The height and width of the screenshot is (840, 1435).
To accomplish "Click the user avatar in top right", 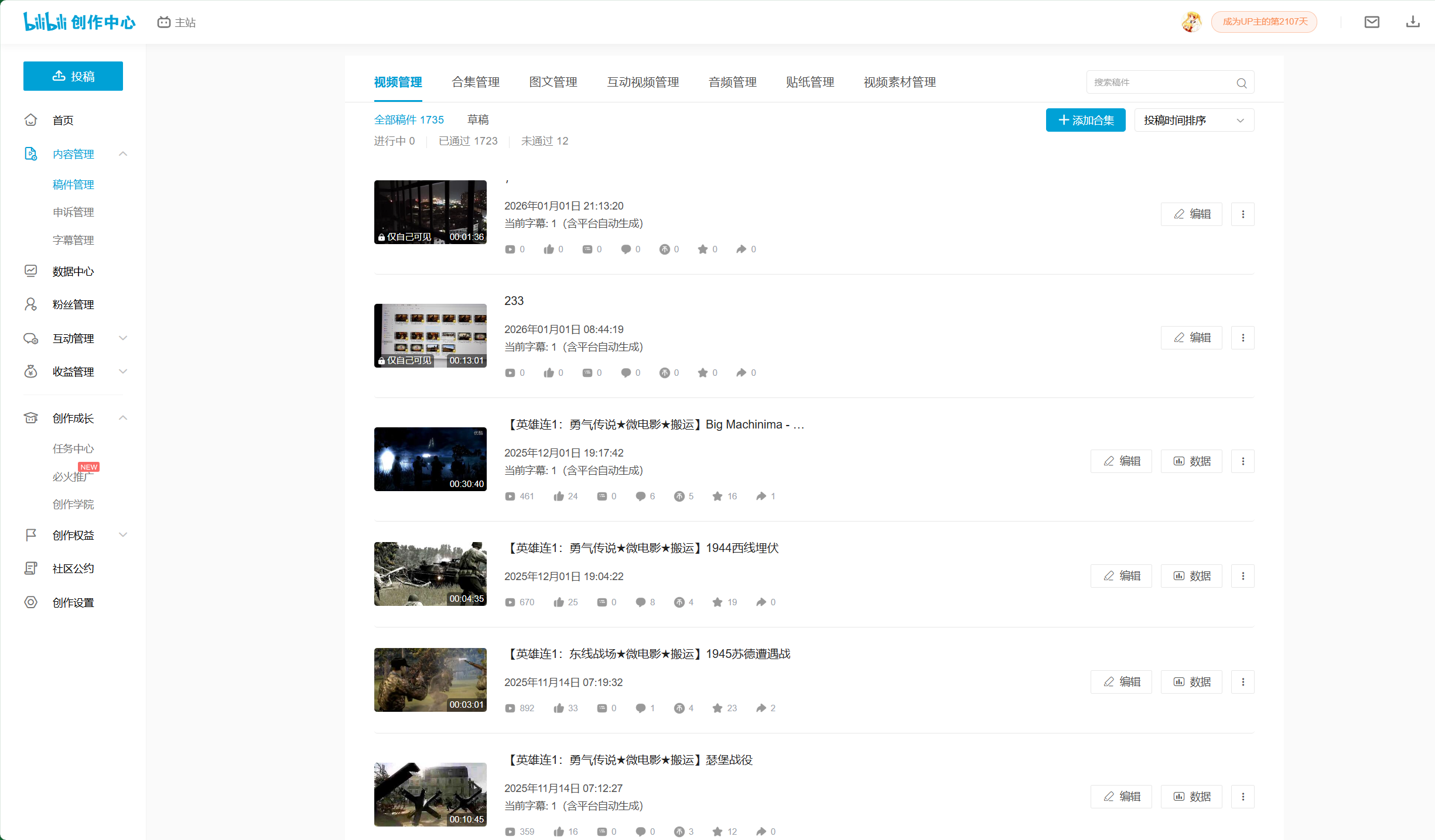I will tap(1192, 22).
